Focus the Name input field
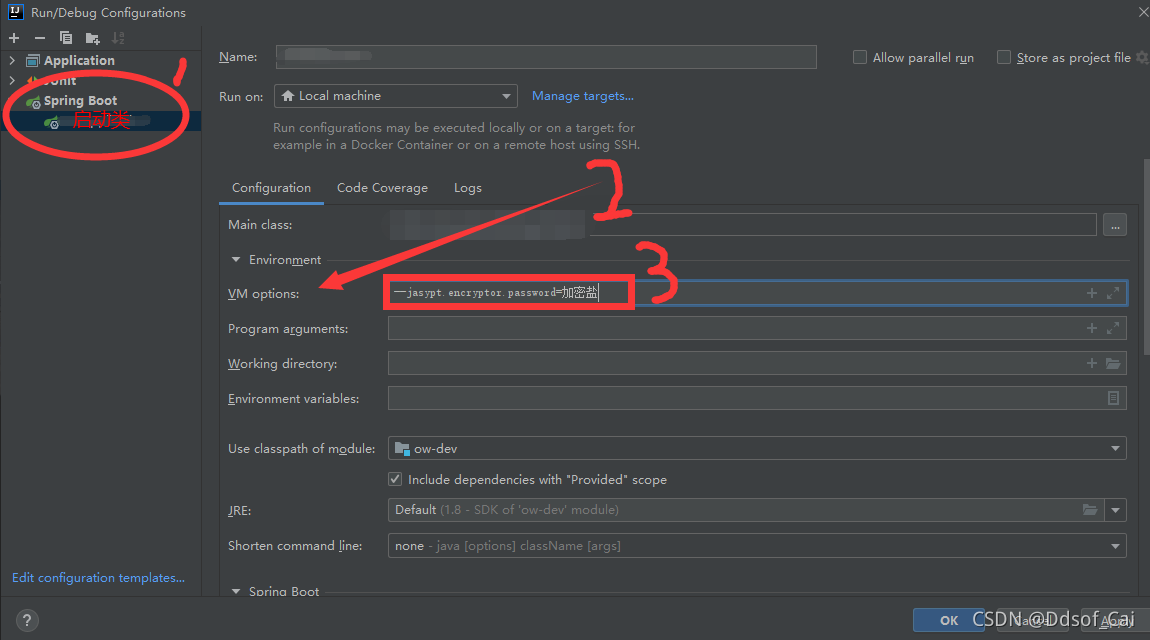The width and height of the screenshot is (1150, 640). pos(546,57)
